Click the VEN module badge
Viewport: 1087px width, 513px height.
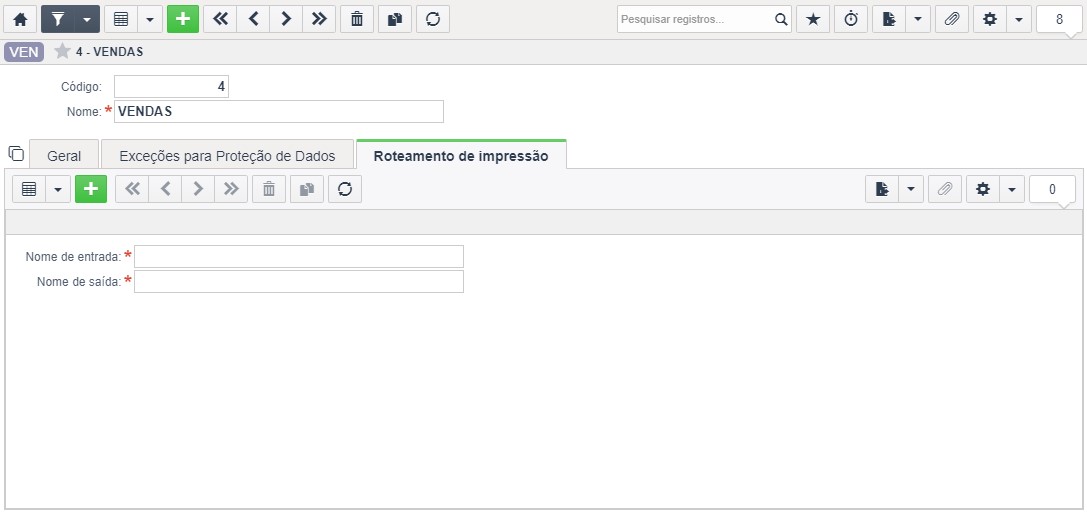[24, 52]
